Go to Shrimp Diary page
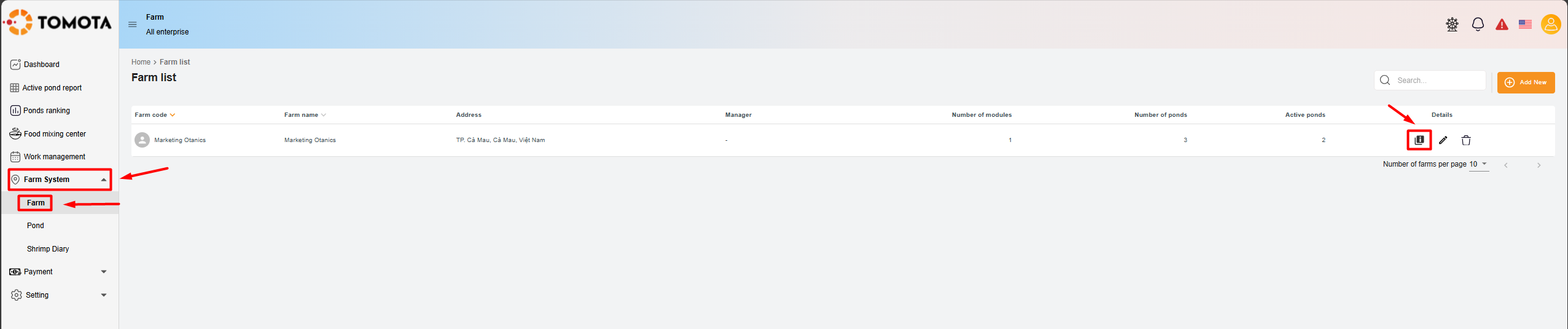Screen dimensions: 1568x329 click(x=48, y=249)
